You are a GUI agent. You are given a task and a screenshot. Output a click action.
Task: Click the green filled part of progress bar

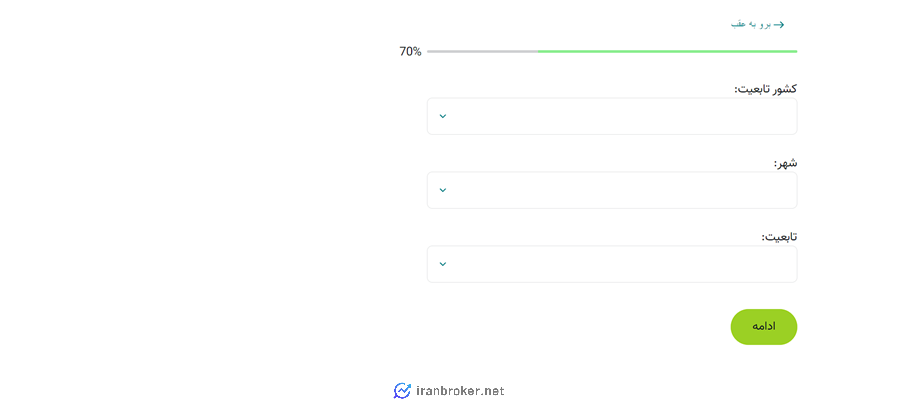click(668, 52)
